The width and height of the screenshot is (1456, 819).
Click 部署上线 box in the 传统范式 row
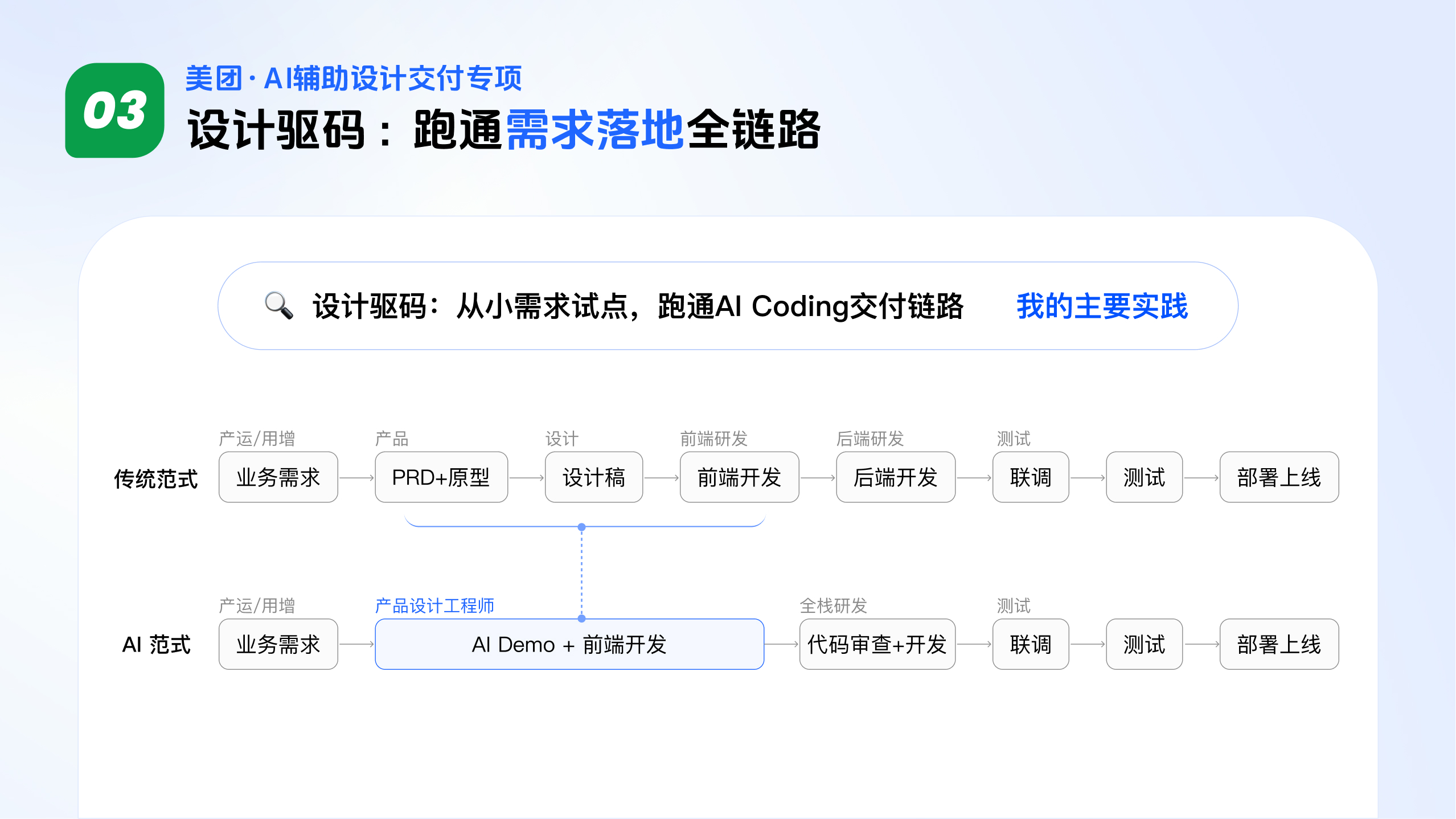tap(1279, 477)
